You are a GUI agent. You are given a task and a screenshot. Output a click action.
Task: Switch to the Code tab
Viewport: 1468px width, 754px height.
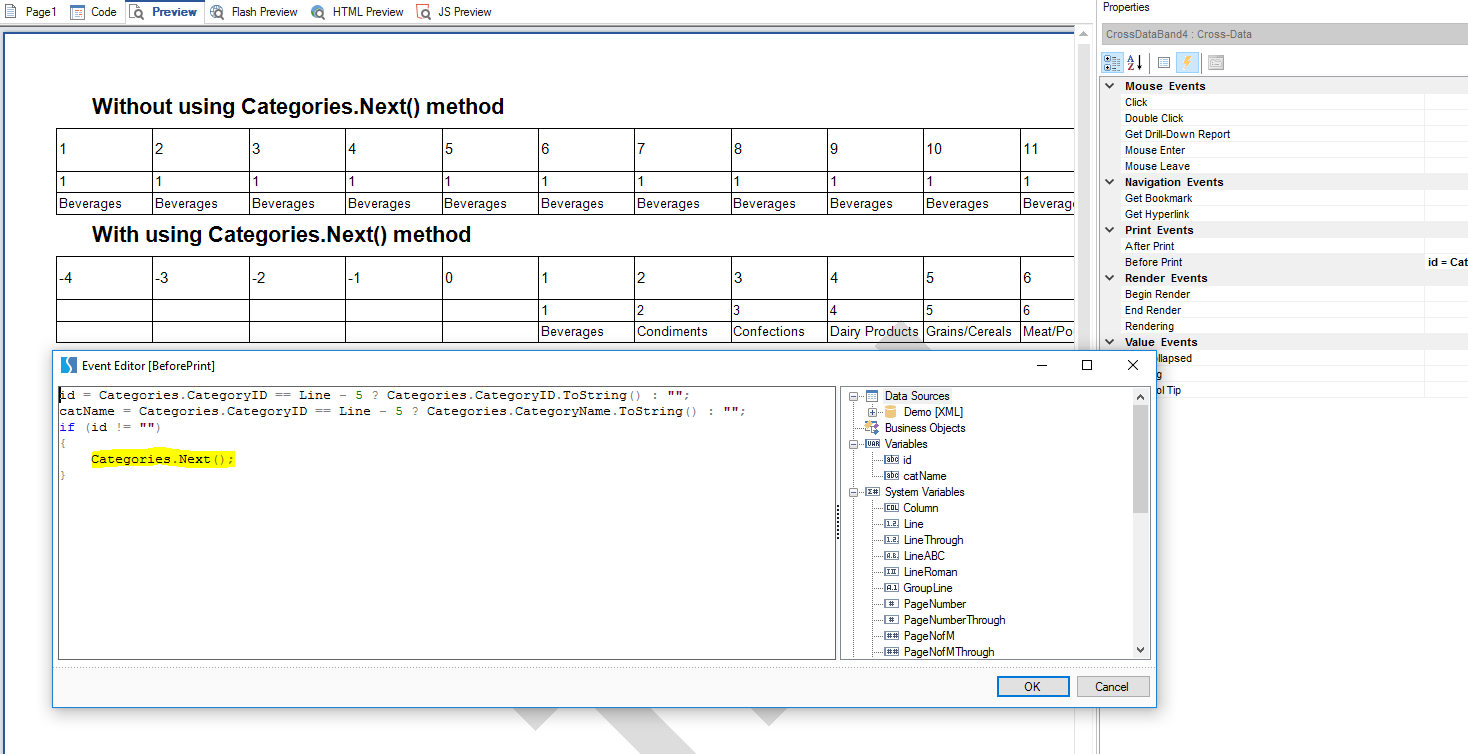[x=94, y=12]
